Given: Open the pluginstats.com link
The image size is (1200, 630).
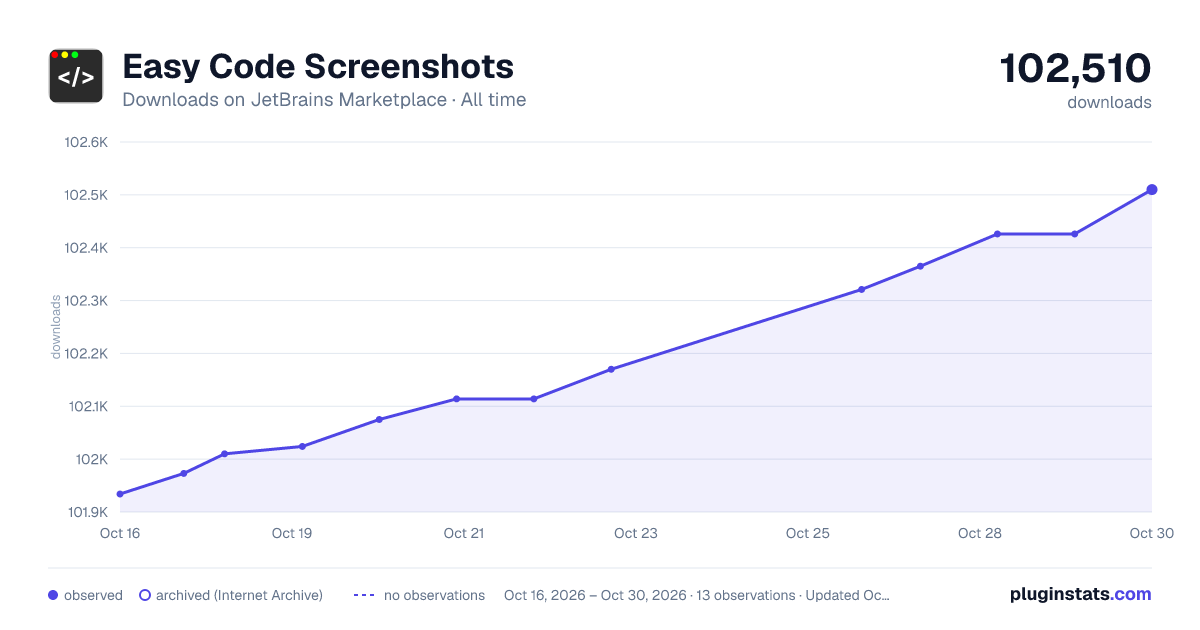Looking at the screenshot, I should click(1081, 594).
